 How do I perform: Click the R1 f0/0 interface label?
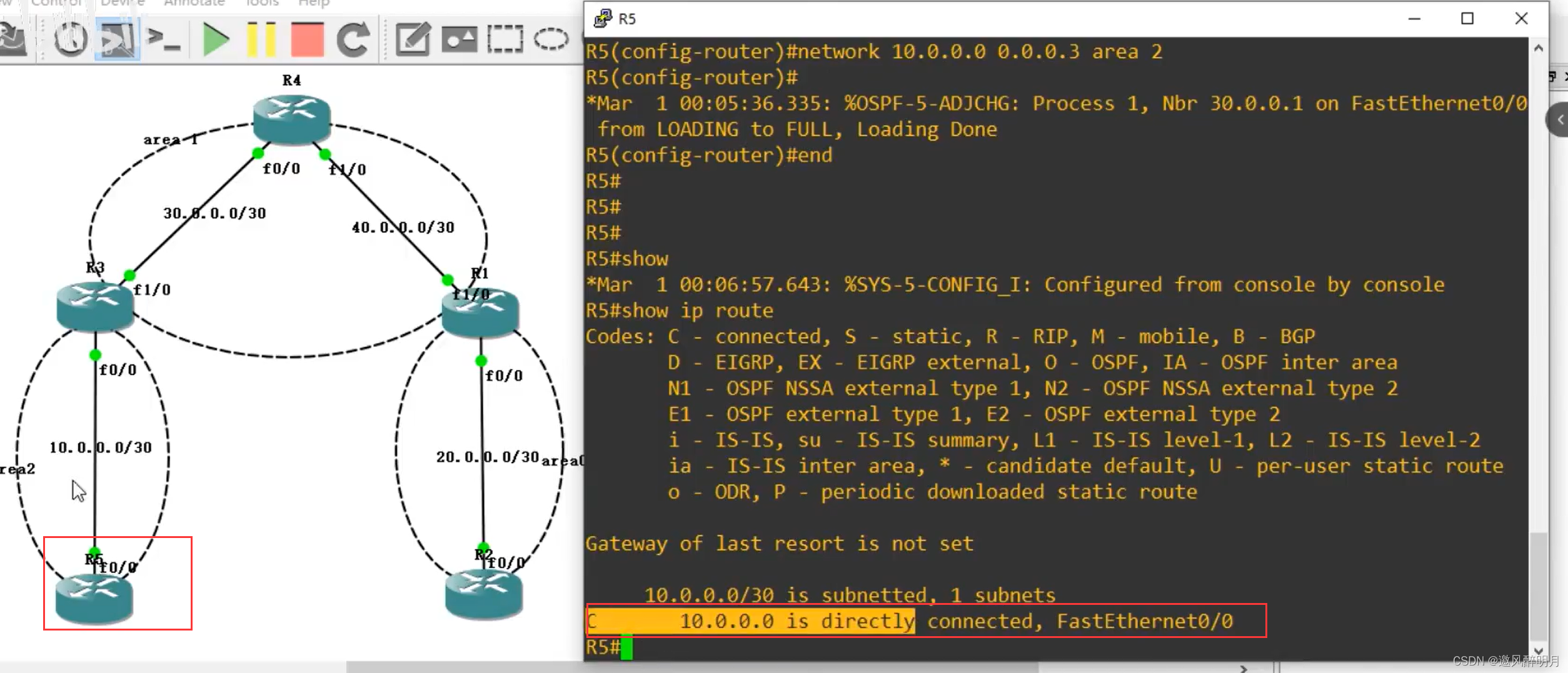pos(504,376)
